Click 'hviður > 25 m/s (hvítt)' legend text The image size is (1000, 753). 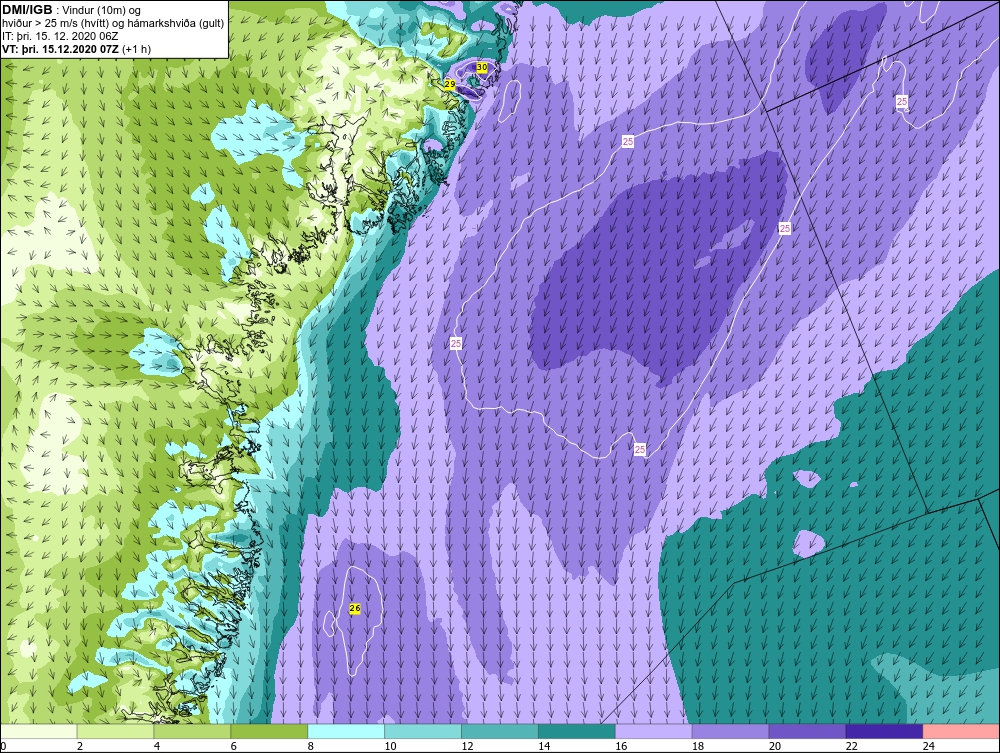click(x=60, y=24)
